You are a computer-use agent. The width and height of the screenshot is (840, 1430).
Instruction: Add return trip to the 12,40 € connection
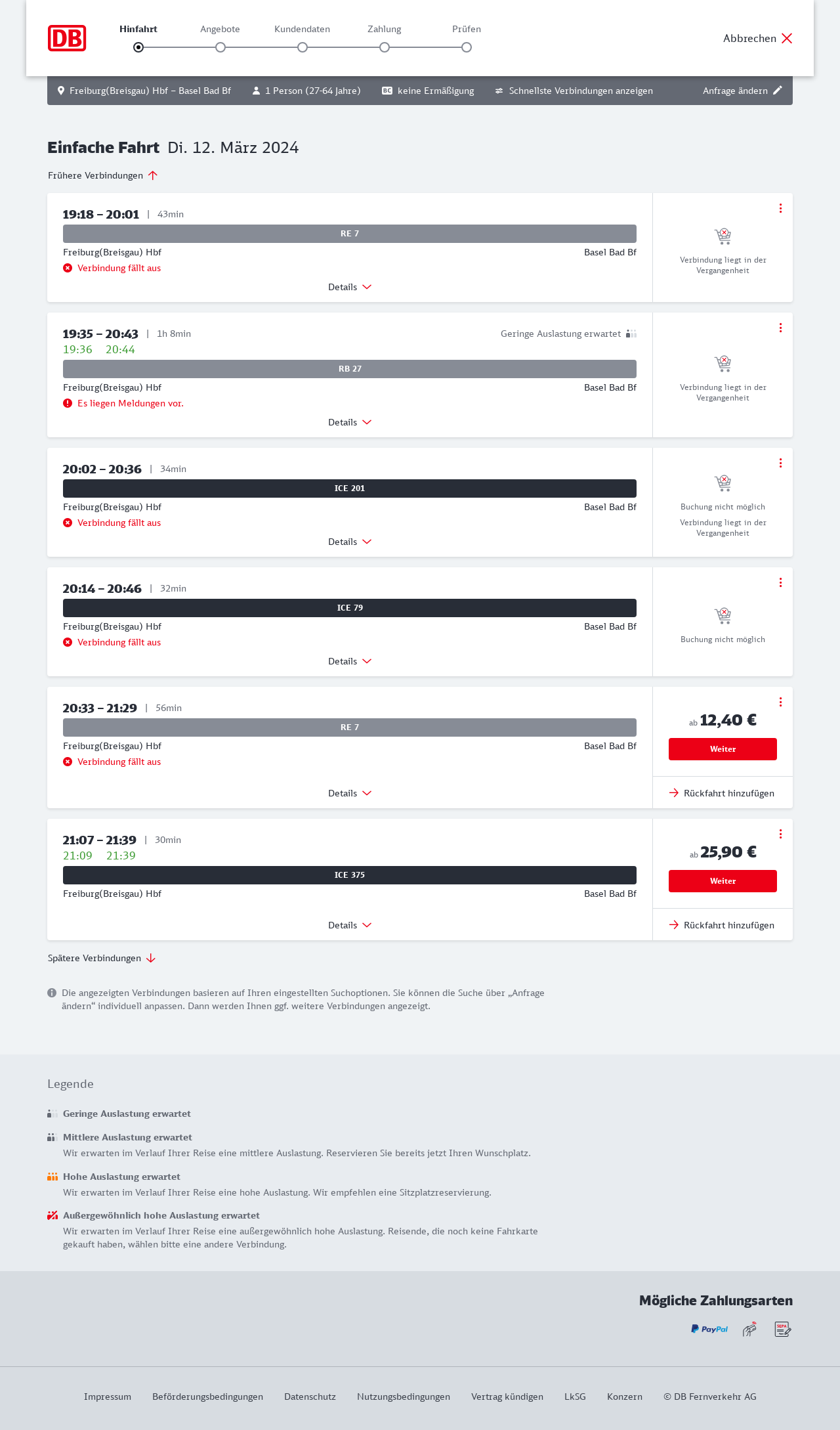(722, 793)
